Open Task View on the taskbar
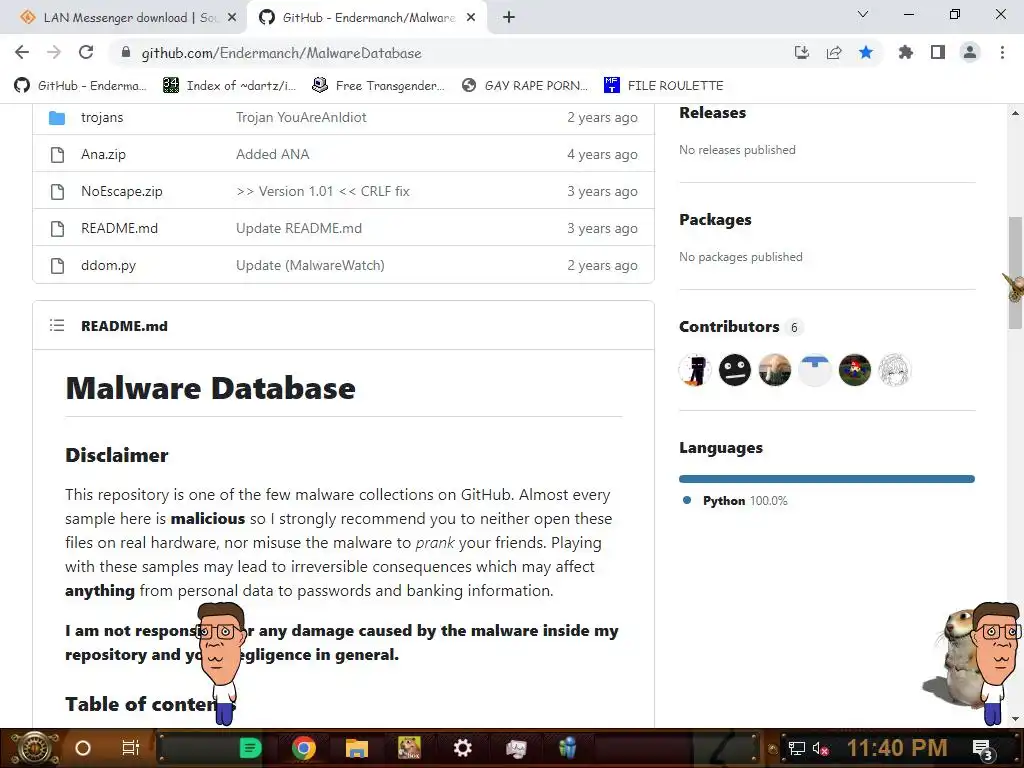 [131, 748]
